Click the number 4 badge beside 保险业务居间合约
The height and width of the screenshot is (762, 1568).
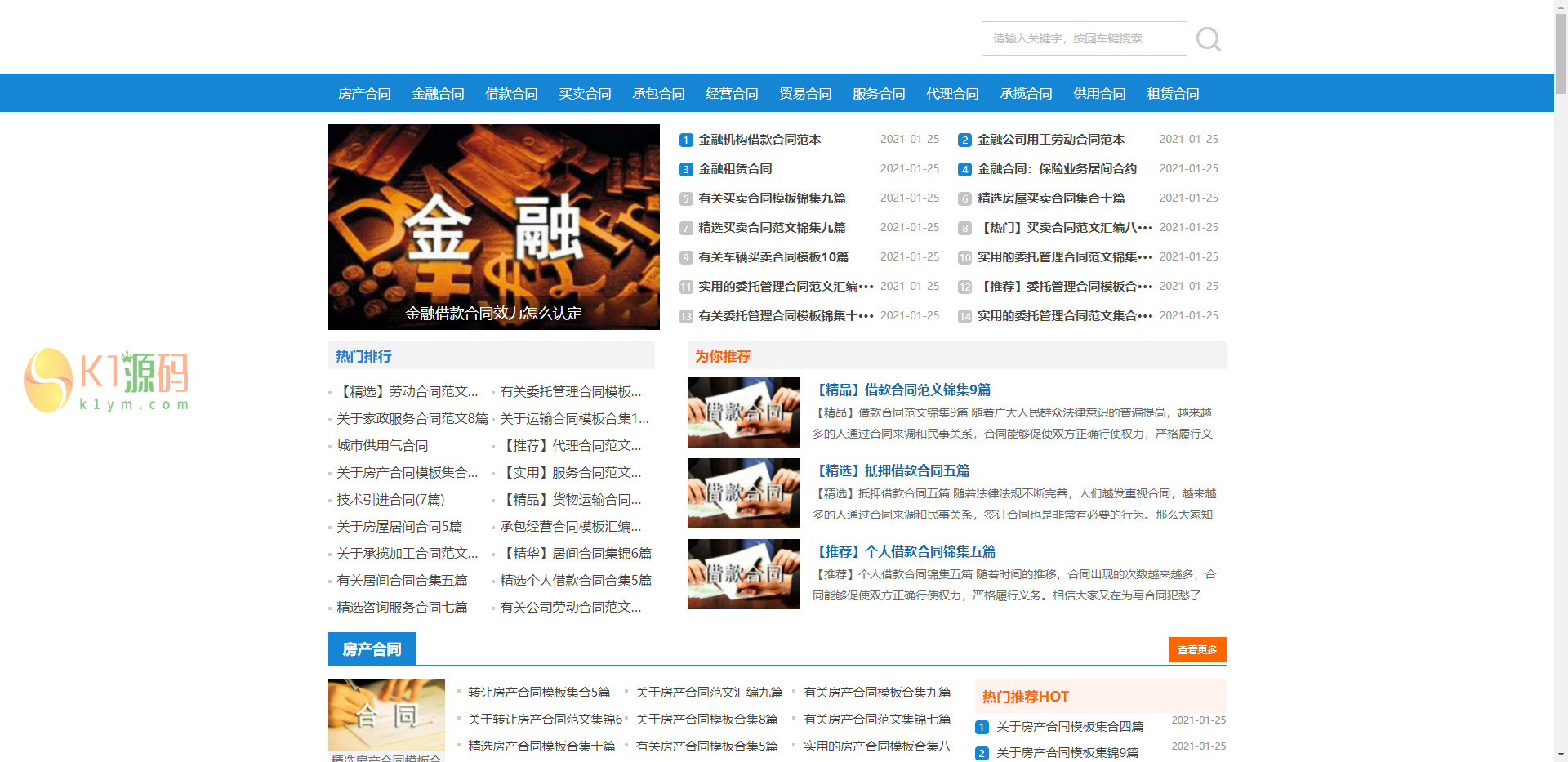(x=964, y=170)
